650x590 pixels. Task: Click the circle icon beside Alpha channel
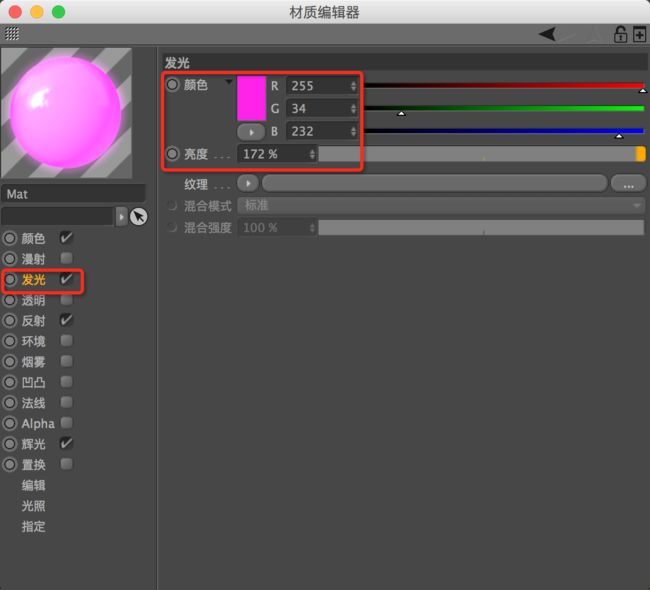(x=10, y=423)
